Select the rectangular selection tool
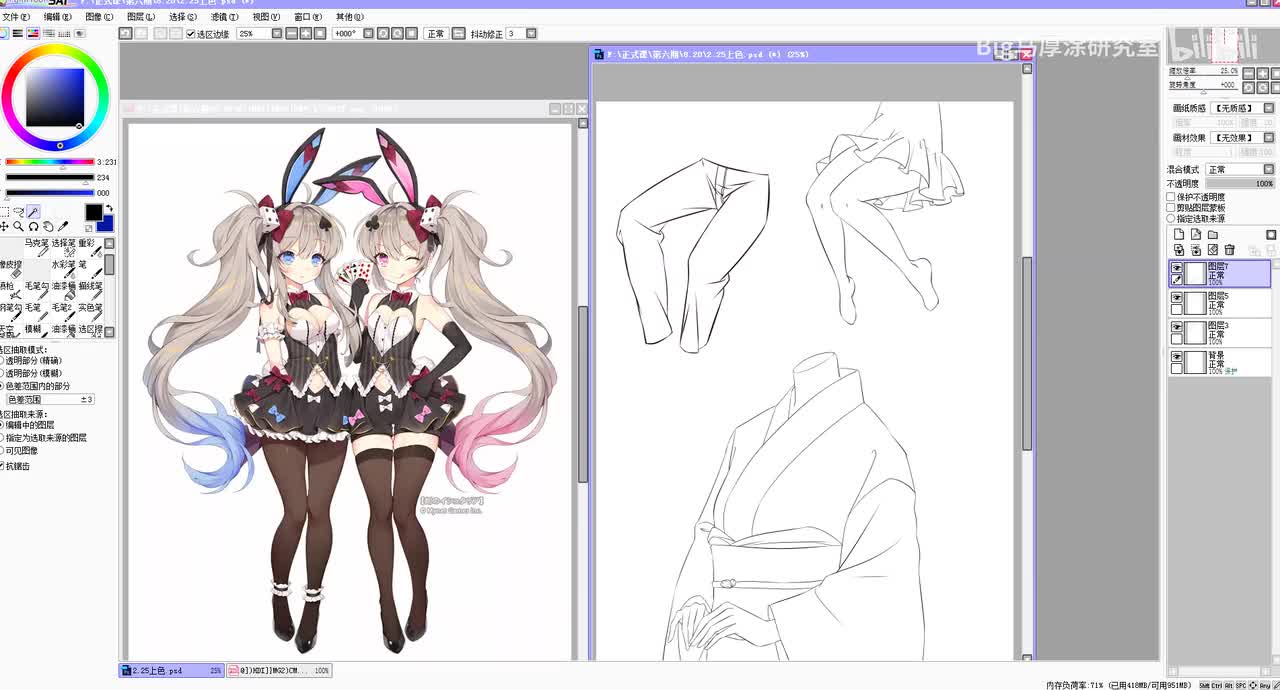The width and height of the screenshot is (1280, 690). pos(4,212)
